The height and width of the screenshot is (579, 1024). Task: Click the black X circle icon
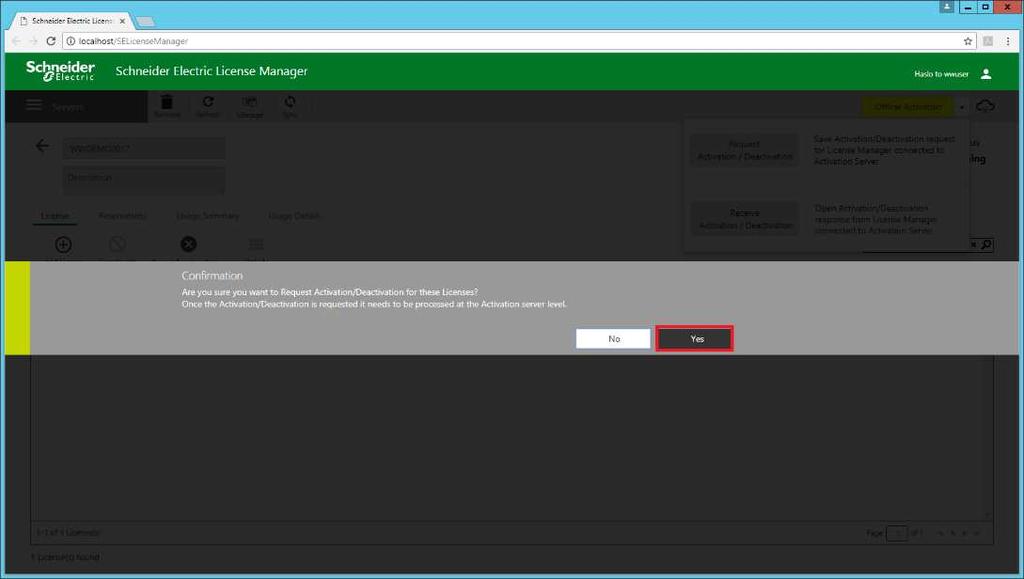pos(189,244)
